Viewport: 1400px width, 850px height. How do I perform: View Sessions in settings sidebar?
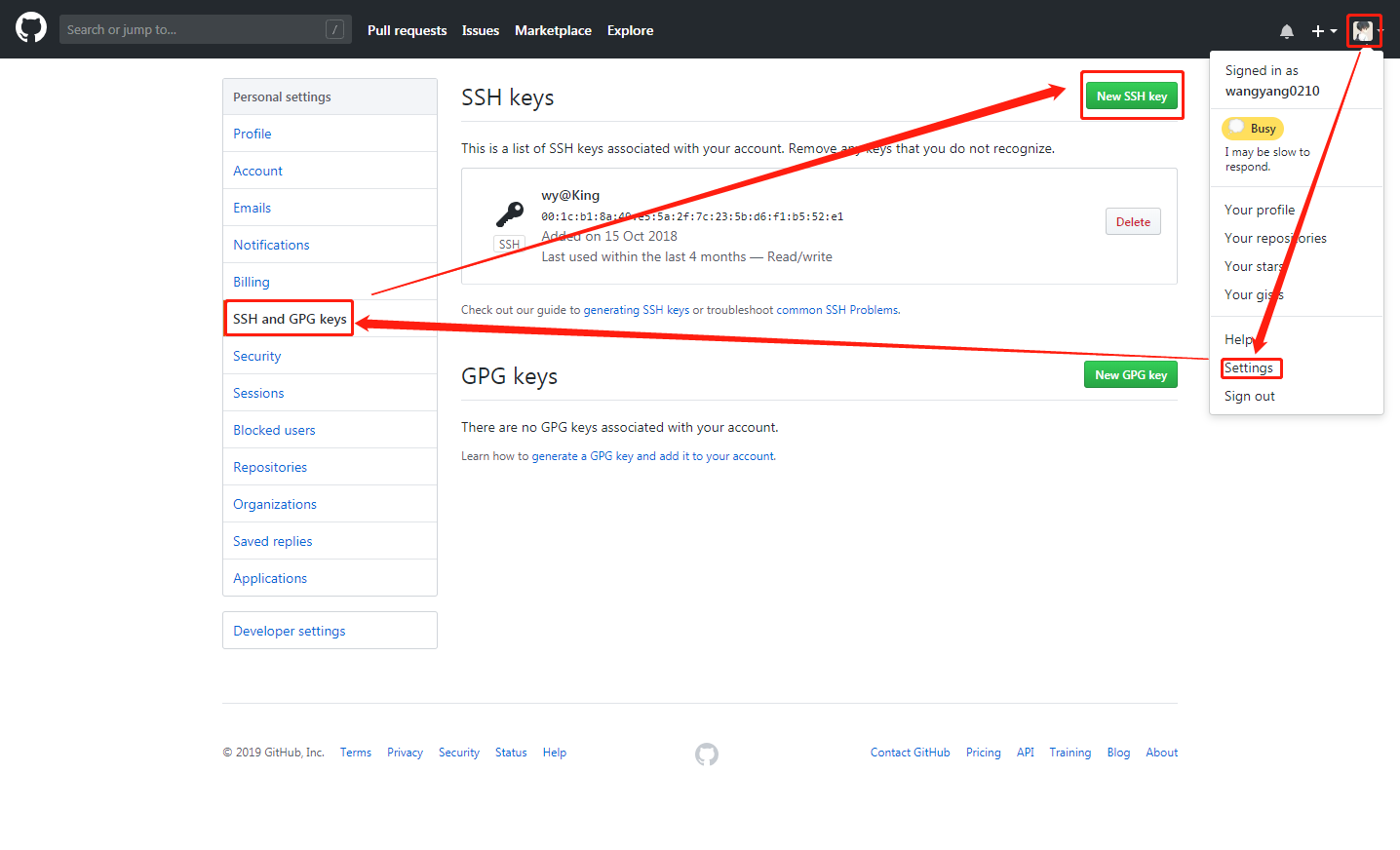click(x=330, y=393)
